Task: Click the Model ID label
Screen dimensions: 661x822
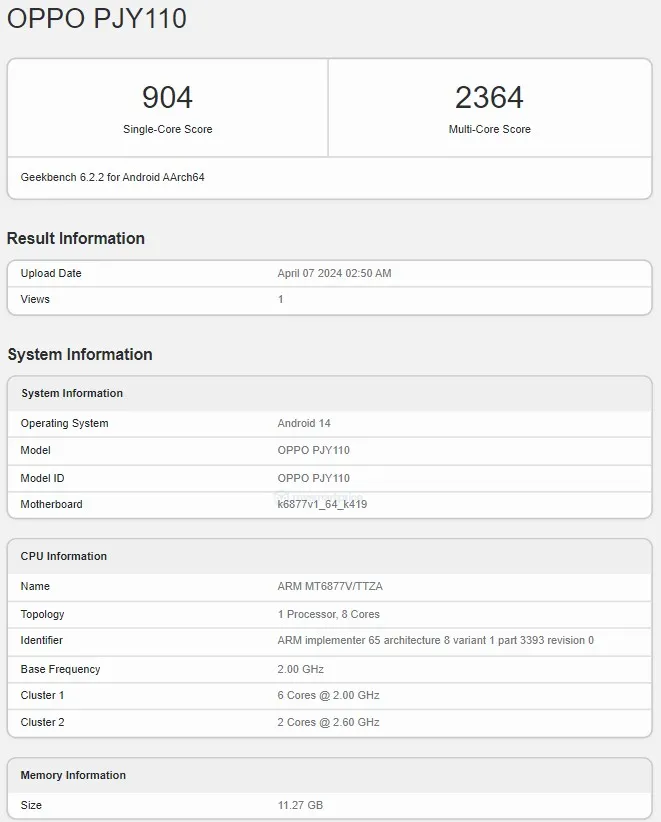Action: tap(42, 478)
